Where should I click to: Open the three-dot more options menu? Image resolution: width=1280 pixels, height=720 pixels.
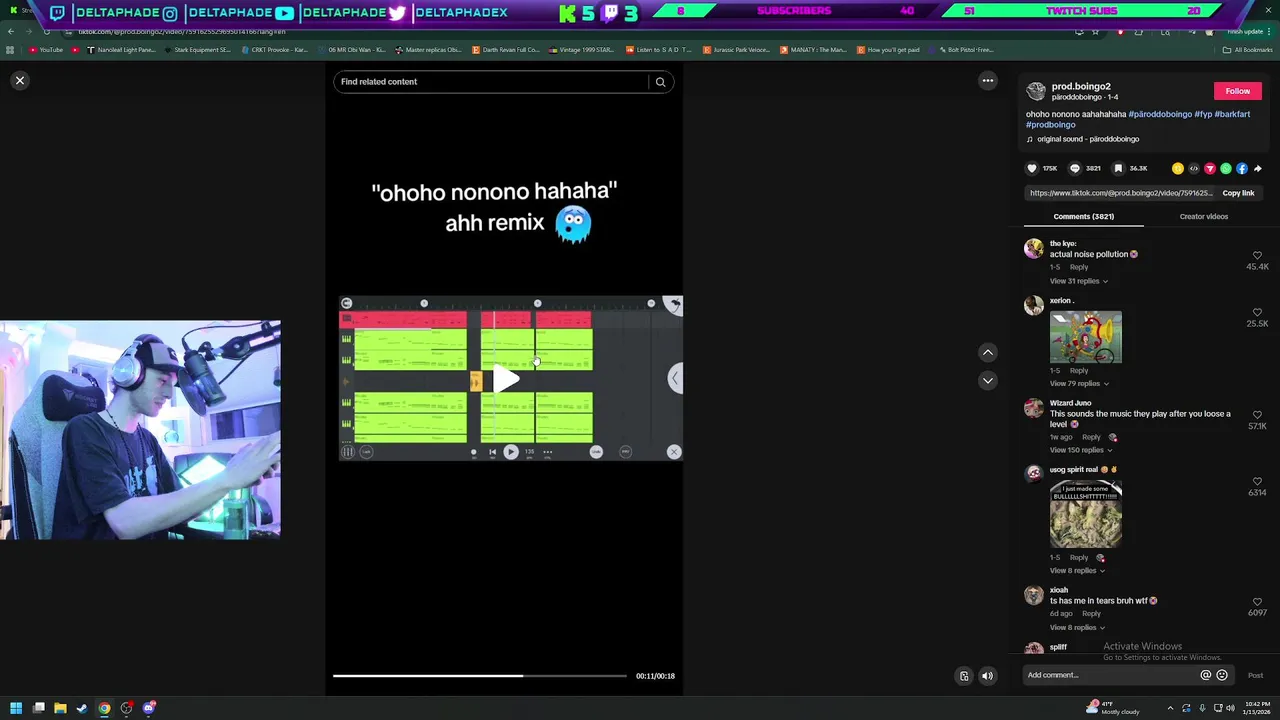987,81
